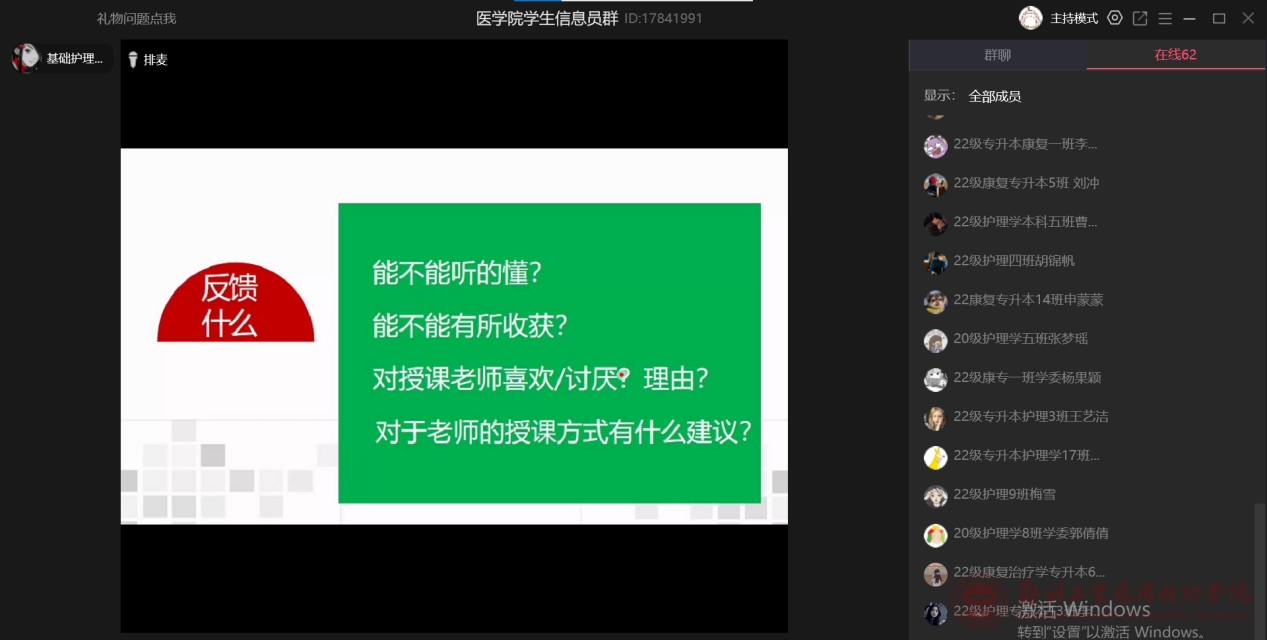This screenshot has height=640, width=1267.
Task: Click the user avatar beside 主持模式
Action: (x=1030, y=18)
